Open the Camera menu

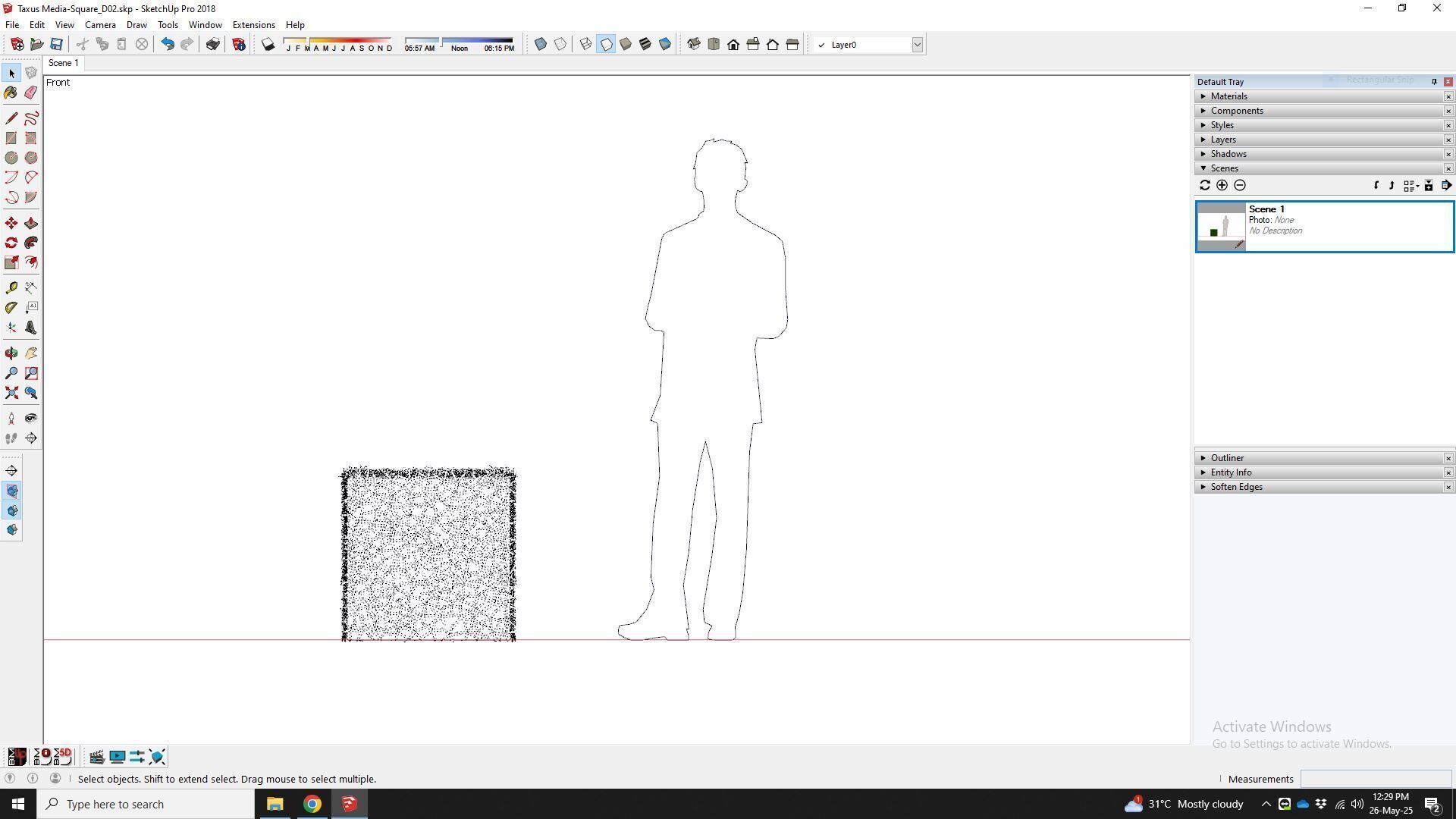(100, 25)
